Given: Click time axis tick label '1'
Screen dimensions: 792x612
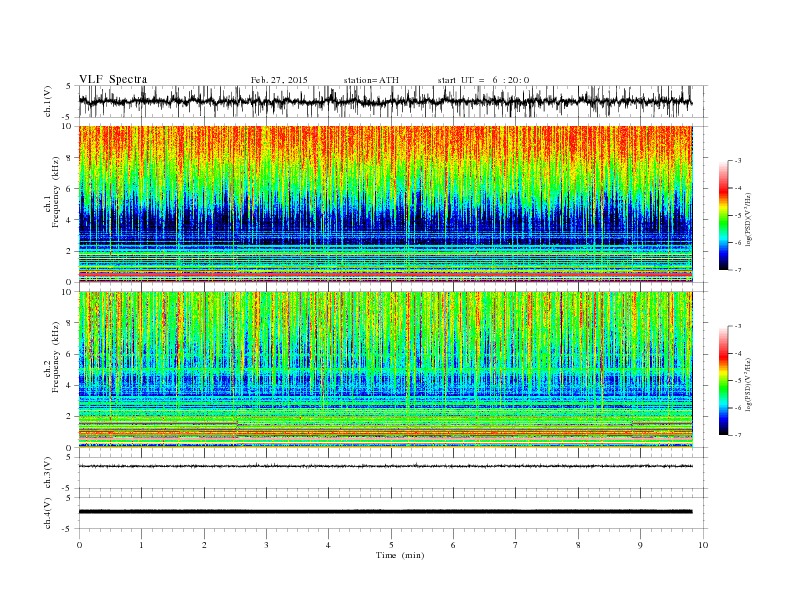Looking at the screenshot, I should click(141, 545).
